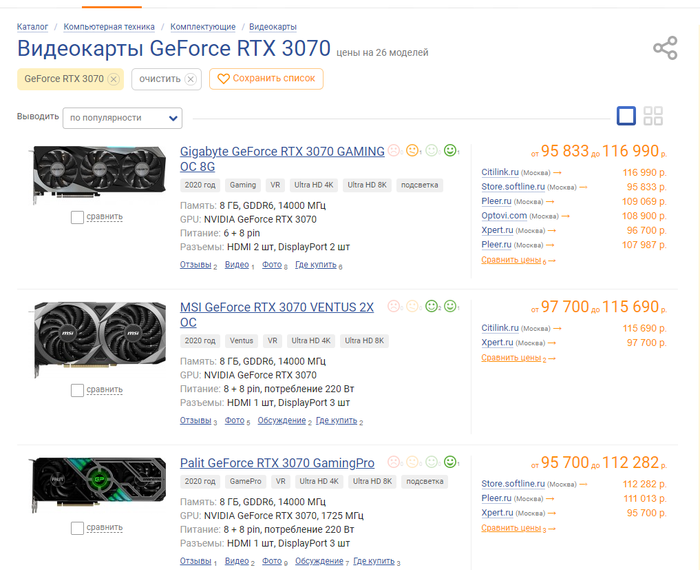This screenshot has width=700, height=570.
Task: Click orange neutral smiley for MSI card
Action: tap(412, 306)
